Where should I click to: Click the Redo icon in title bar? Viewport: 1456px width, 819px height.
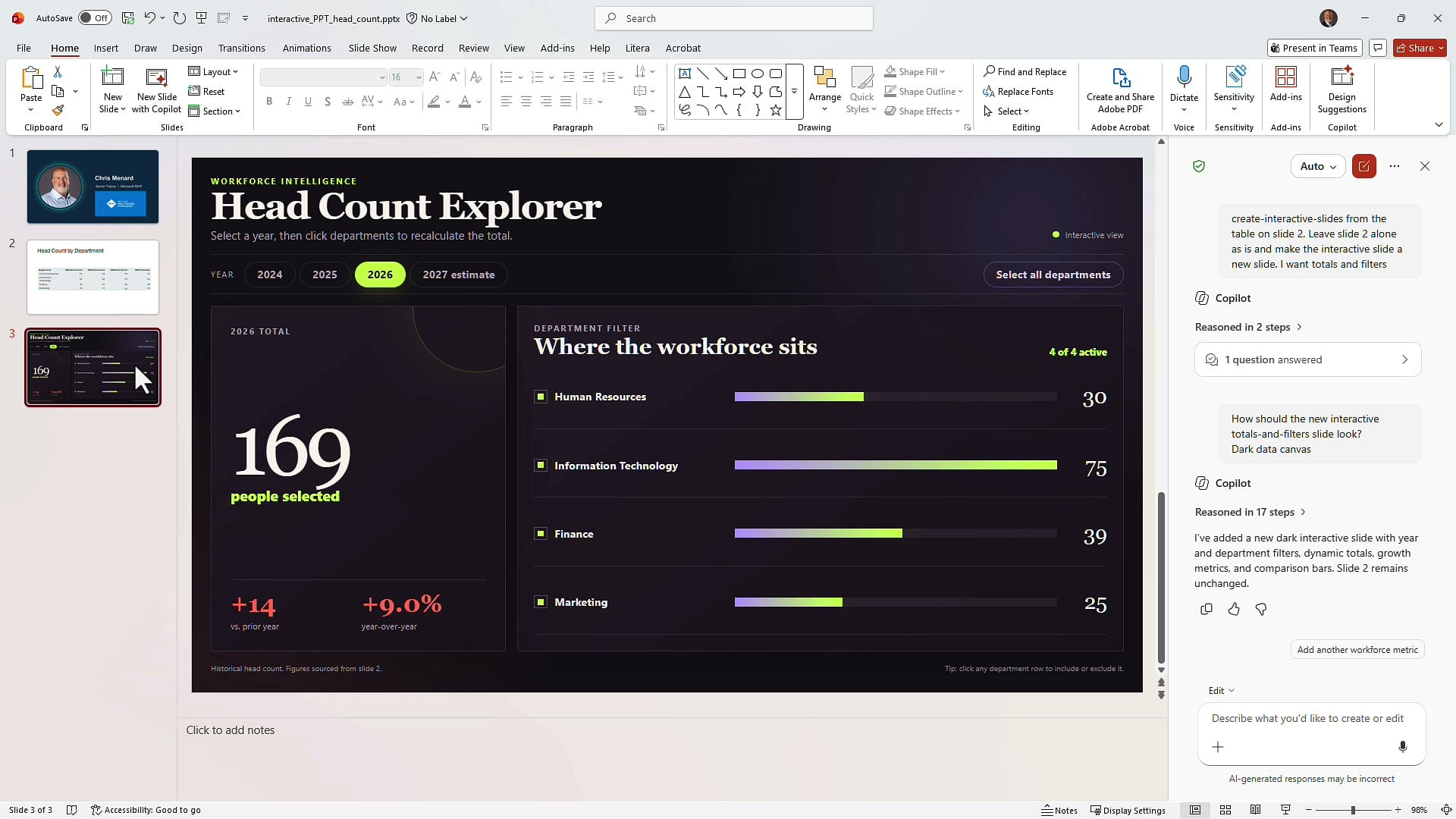(x=179, y=18)
